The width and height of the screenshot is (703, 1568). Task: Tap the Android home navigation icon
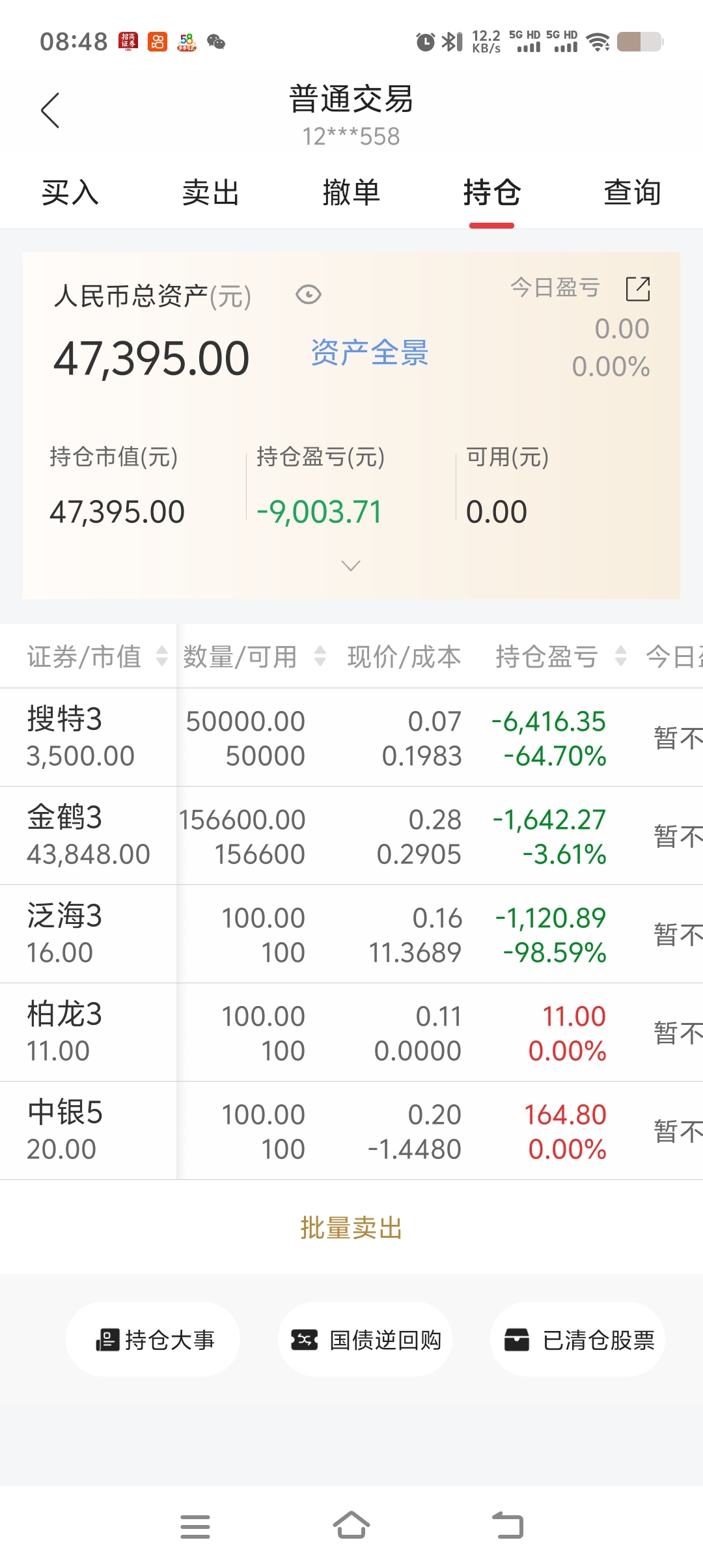tap(351, 1526)
